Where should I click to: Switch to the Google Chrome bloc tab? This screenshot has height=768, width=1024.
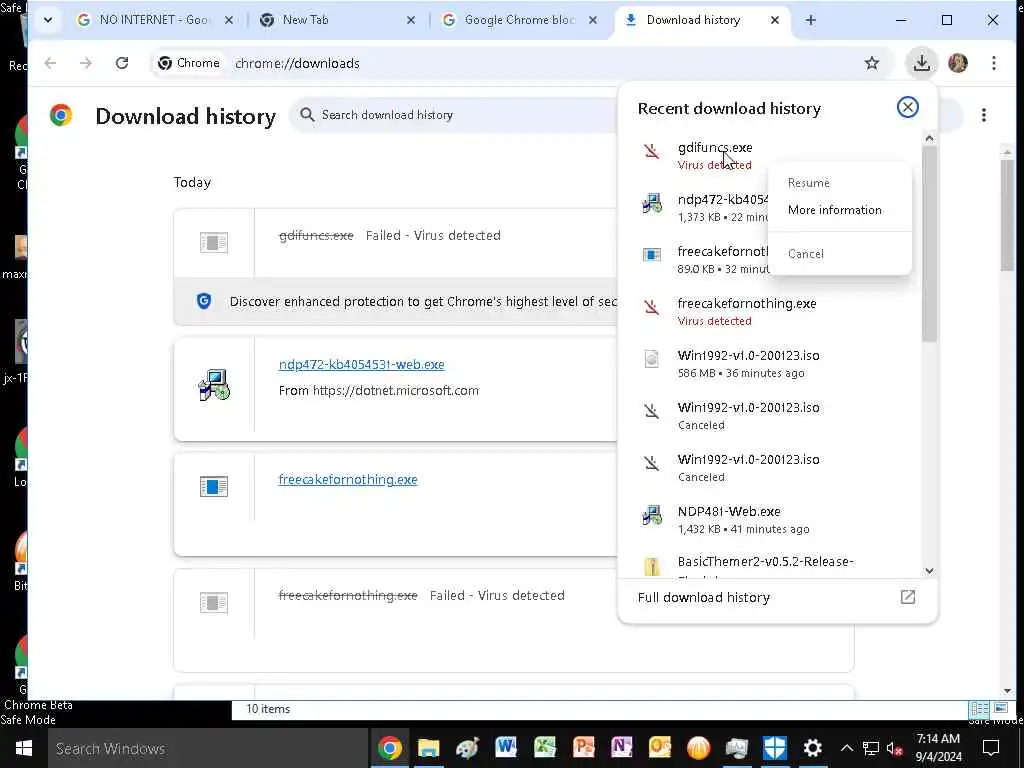[x=520, y=20]
